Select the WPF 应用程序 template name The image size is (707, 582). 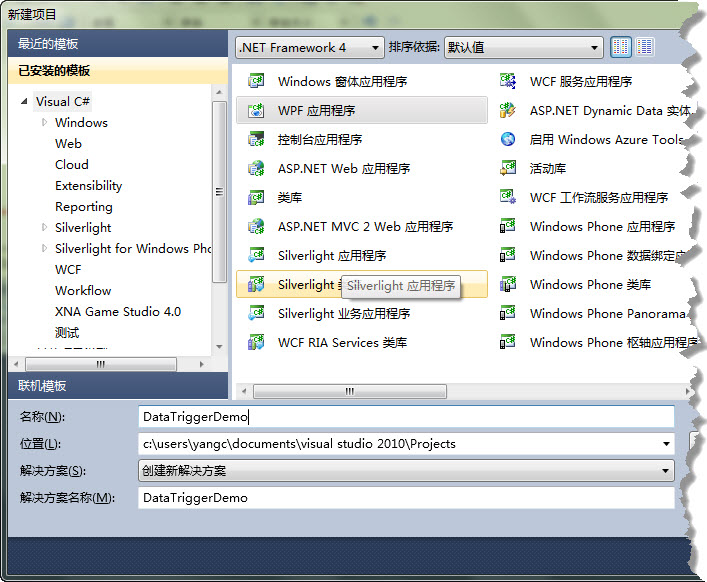317,110
